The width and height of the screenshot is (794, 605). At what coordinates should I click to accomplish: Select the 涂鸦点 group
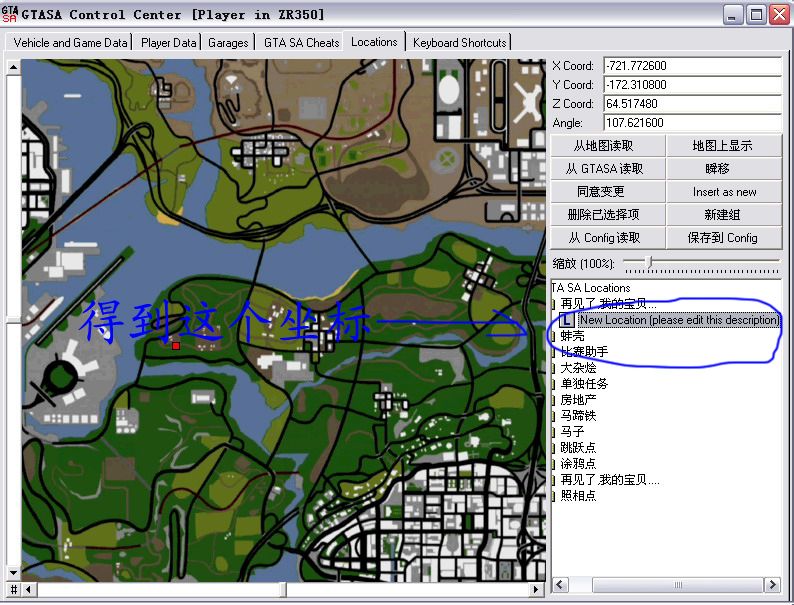(578, 464)
